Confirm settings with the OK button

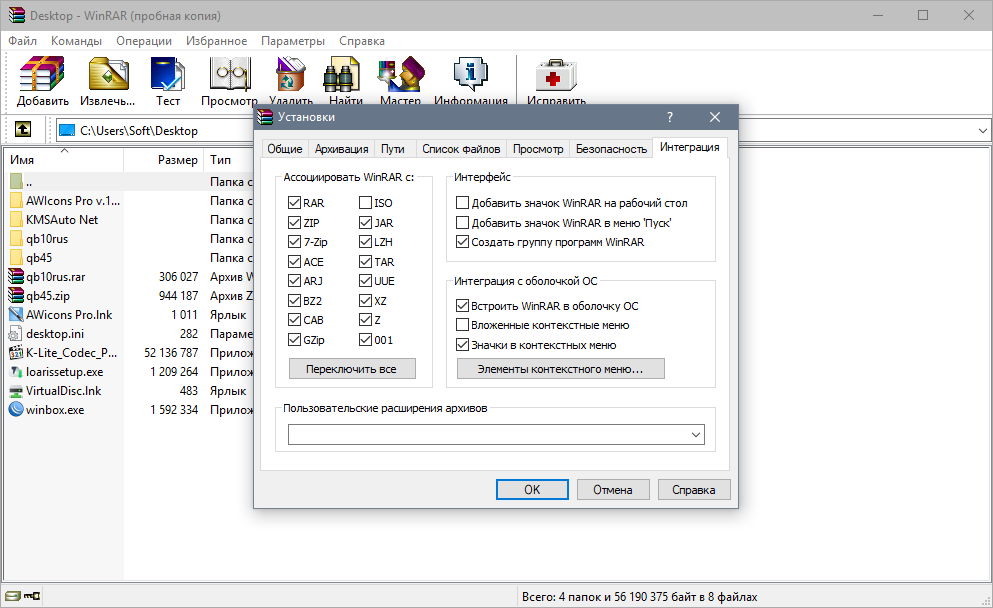point(532,490)
